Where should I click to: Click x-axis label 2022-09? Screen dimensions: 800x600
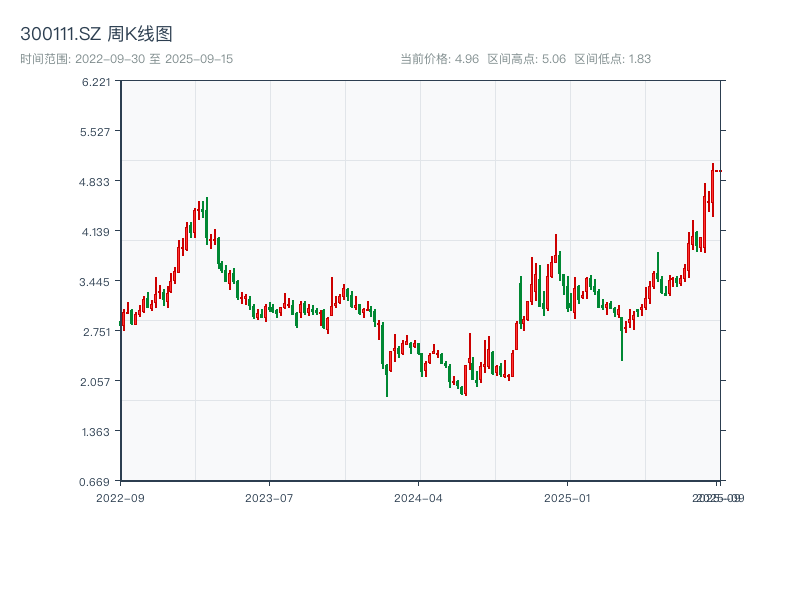coord(120,498)
